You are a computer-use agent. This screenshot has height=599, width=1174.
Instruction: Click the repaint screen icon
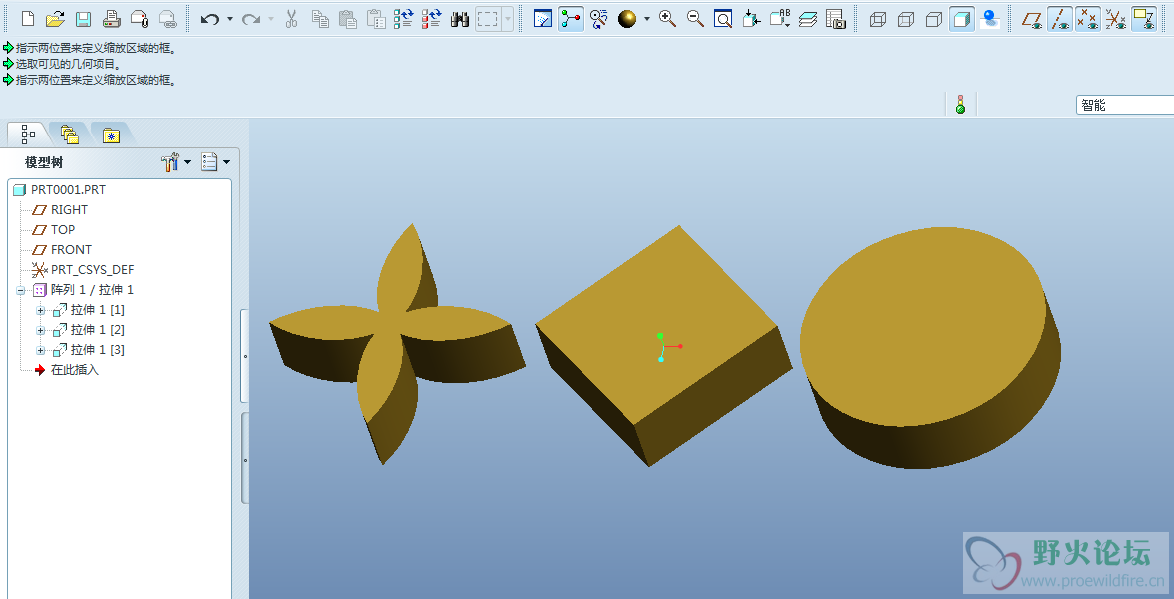(x=543, y=19)
